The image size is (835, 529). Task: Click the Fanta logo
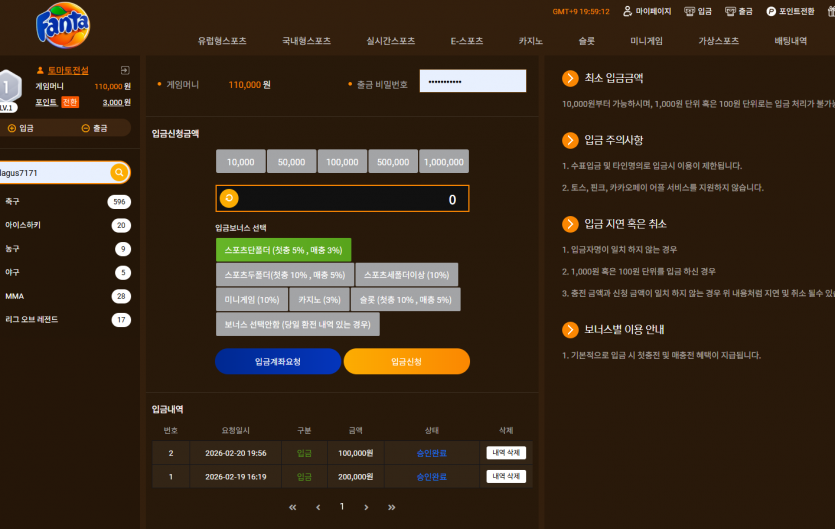(63, 25)
